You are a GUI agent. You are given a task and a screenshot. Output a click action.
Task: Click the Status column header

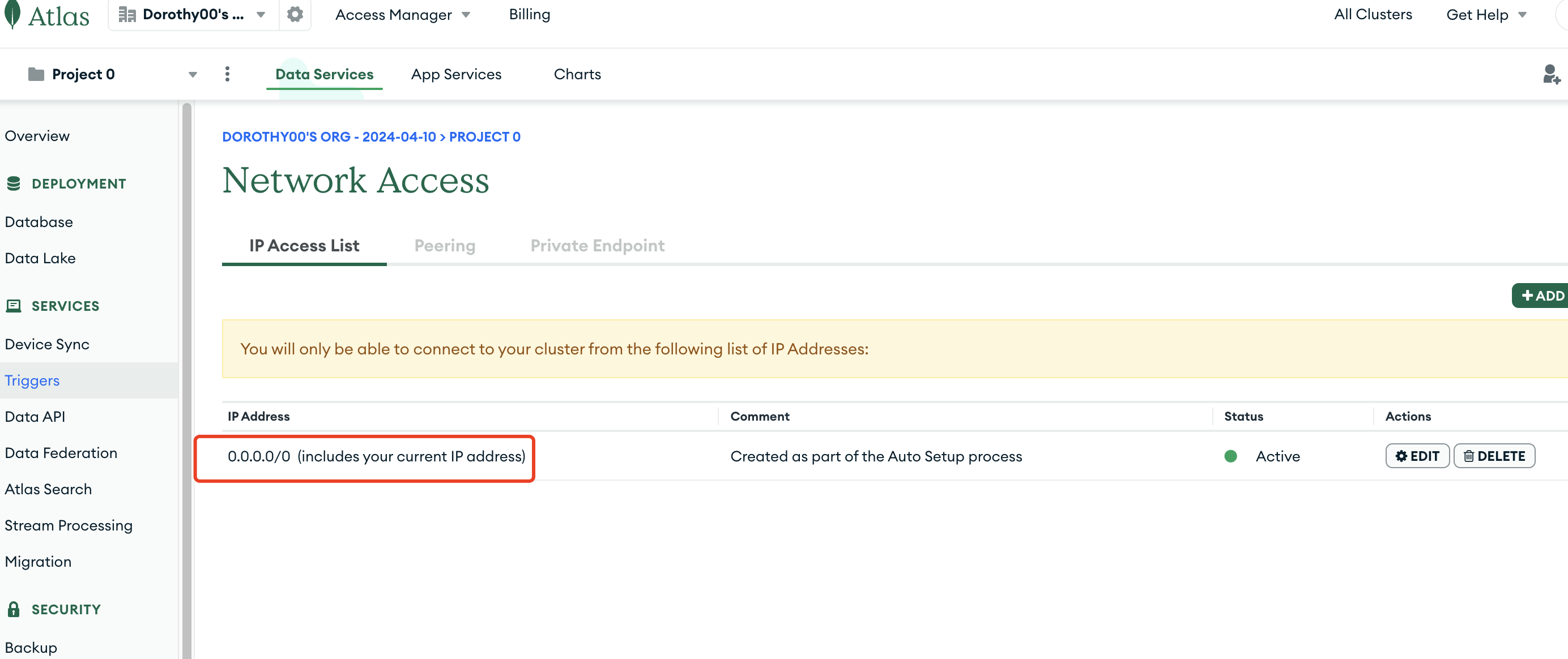point(1243,416)
